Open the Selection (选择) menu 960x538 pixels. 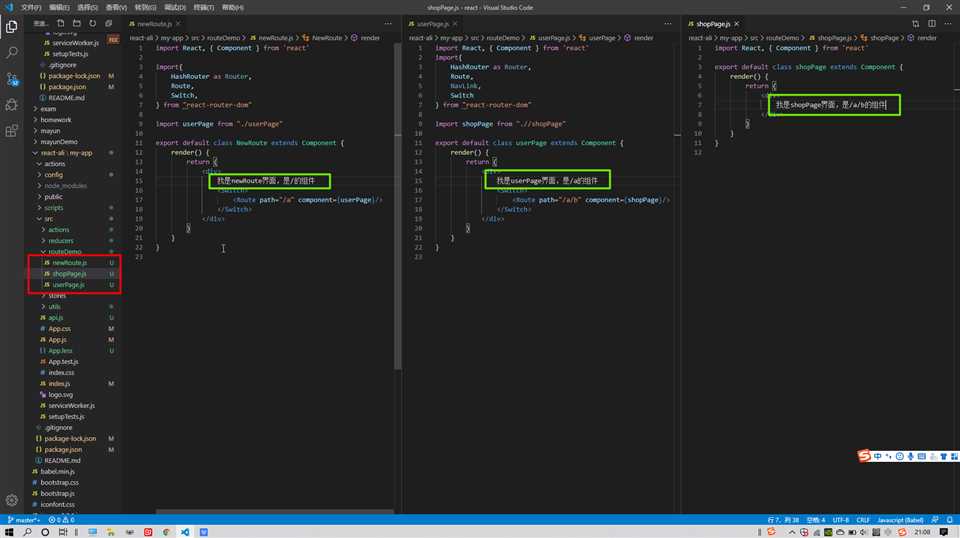click(88, 7)
